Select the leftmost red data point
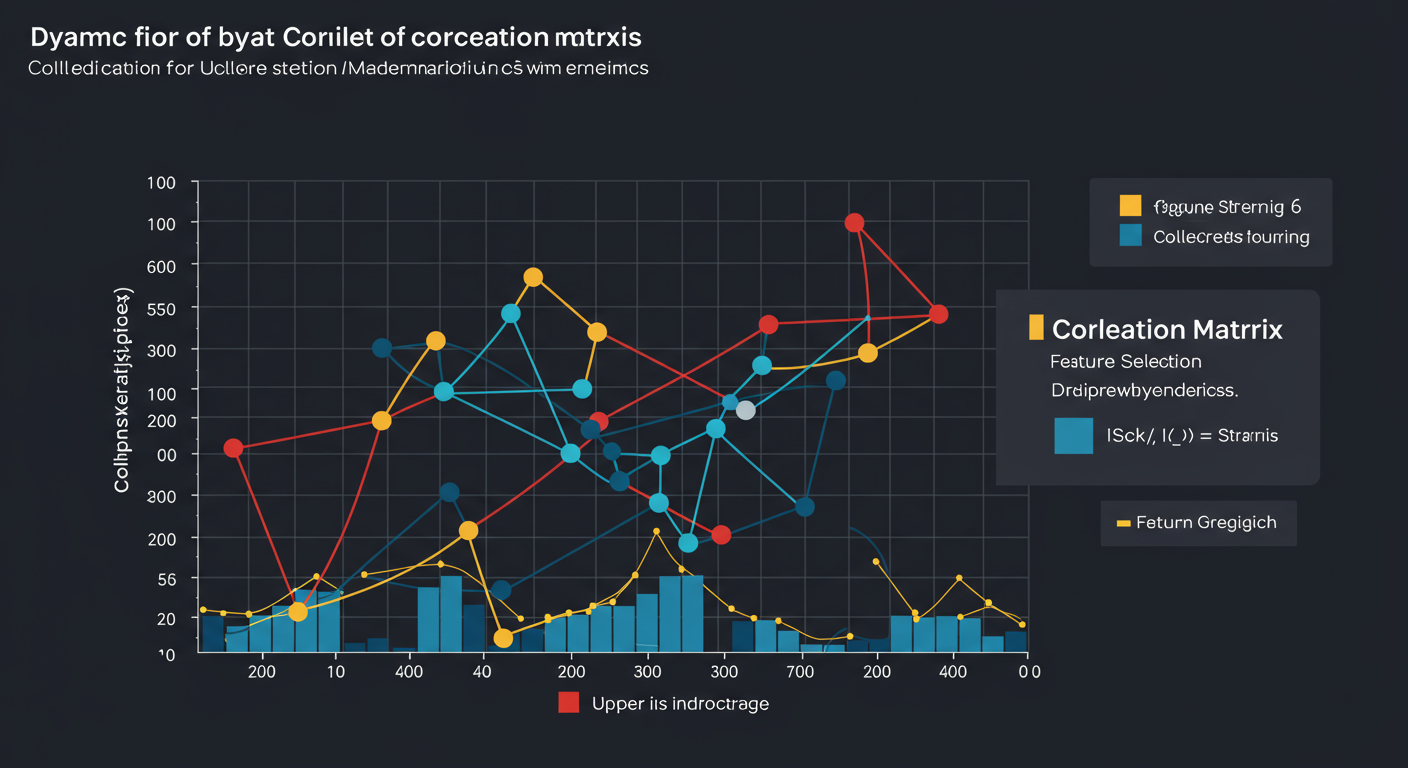 click(x=233, y=448)
